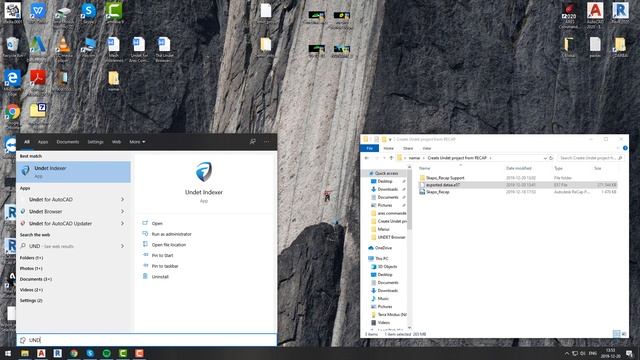Open Skype from taskbar

tap(90, 353)
